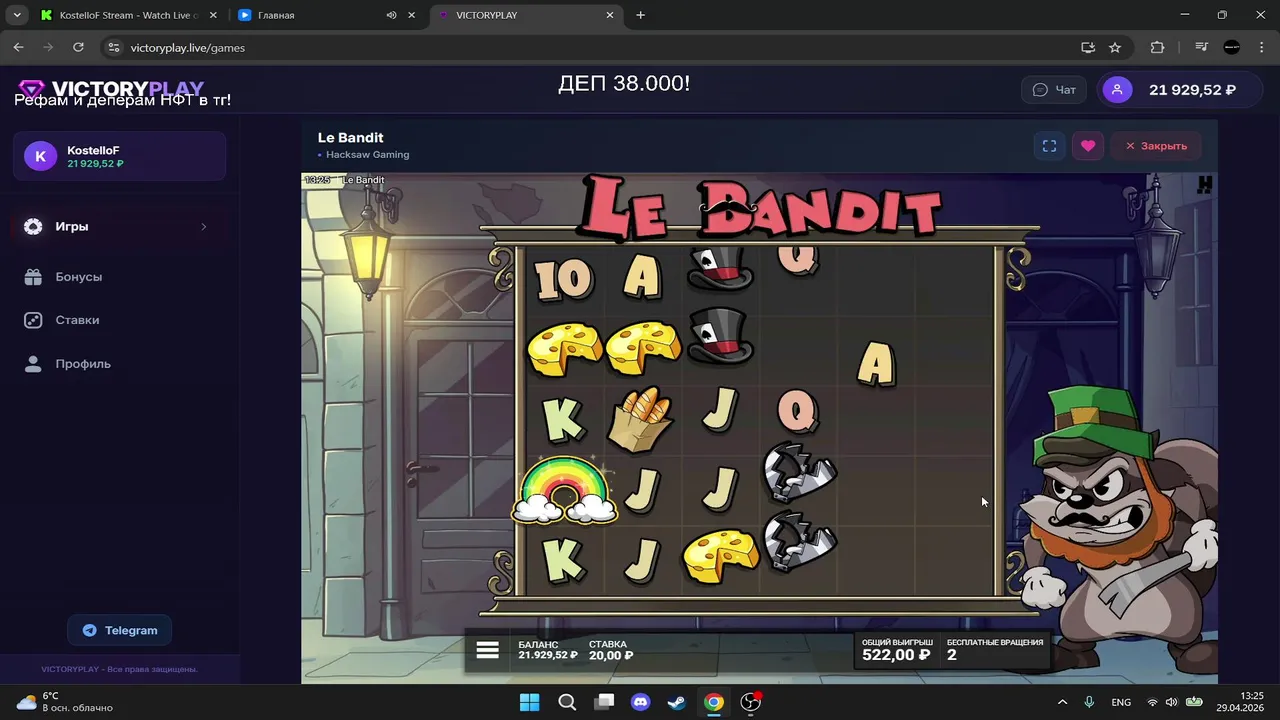1280x720 pixels.
Task: Open Chrome three-dot menu
Action: tap(1261, 47)
